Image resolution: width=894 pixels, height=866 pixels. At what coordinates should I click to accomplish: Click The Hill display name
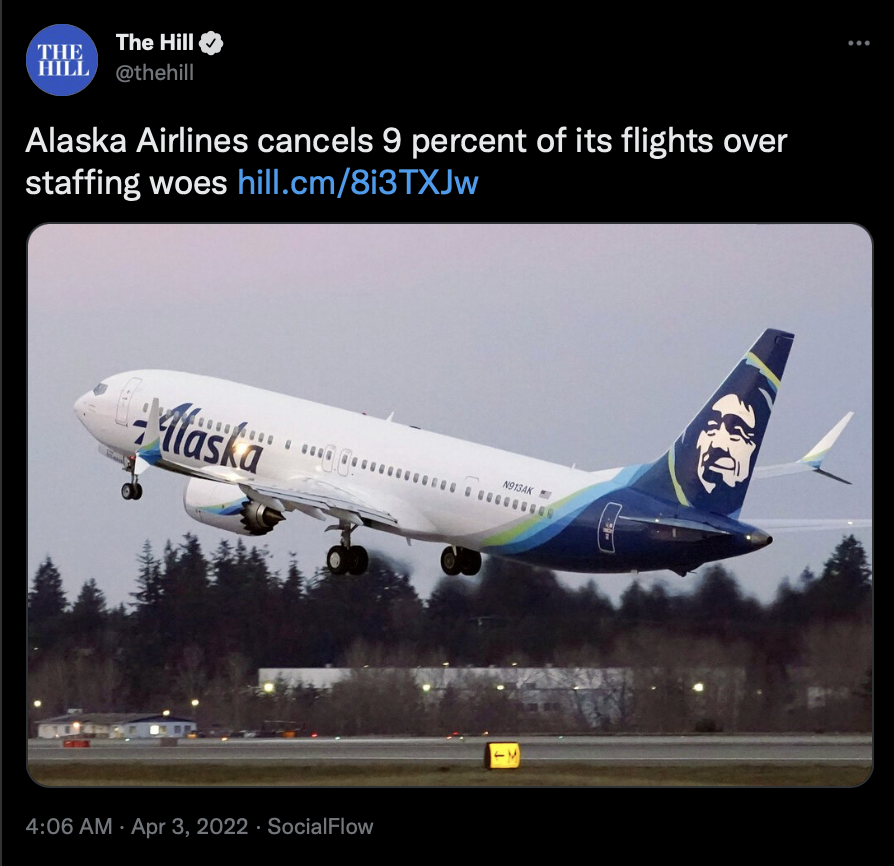pos(155,43)
